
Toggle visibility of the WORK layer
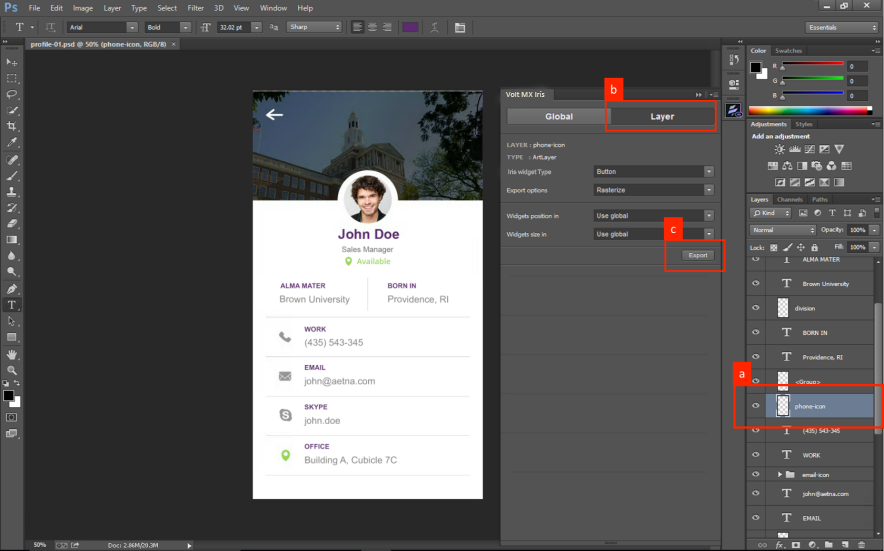click(756, 455)
